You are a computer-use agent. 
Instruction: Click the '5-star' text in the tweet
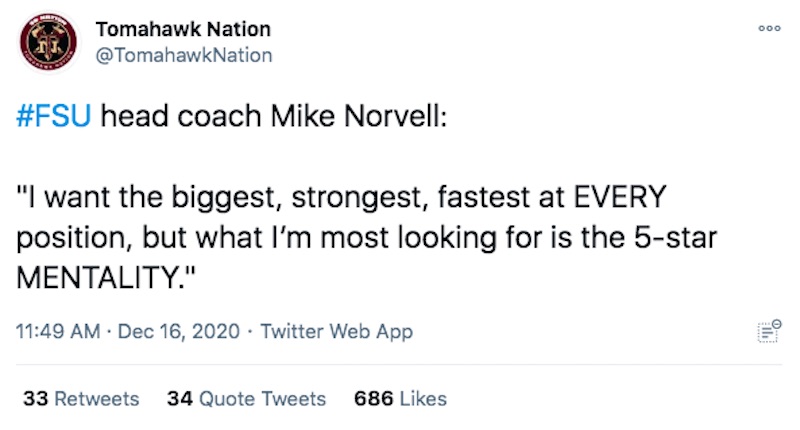676,238
